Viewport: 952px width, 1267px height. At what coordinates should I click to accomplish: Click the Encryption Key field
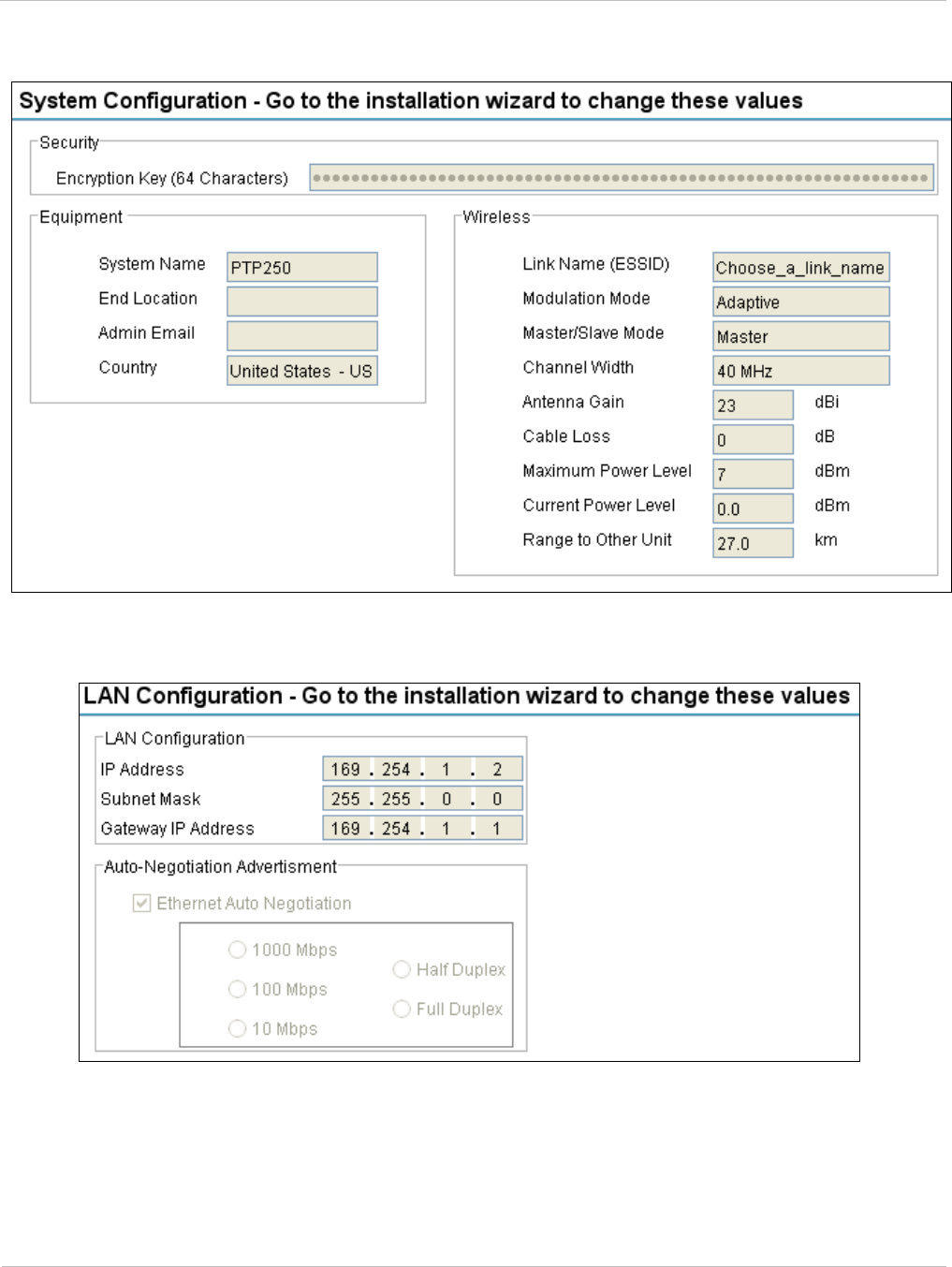click(622, 178)
